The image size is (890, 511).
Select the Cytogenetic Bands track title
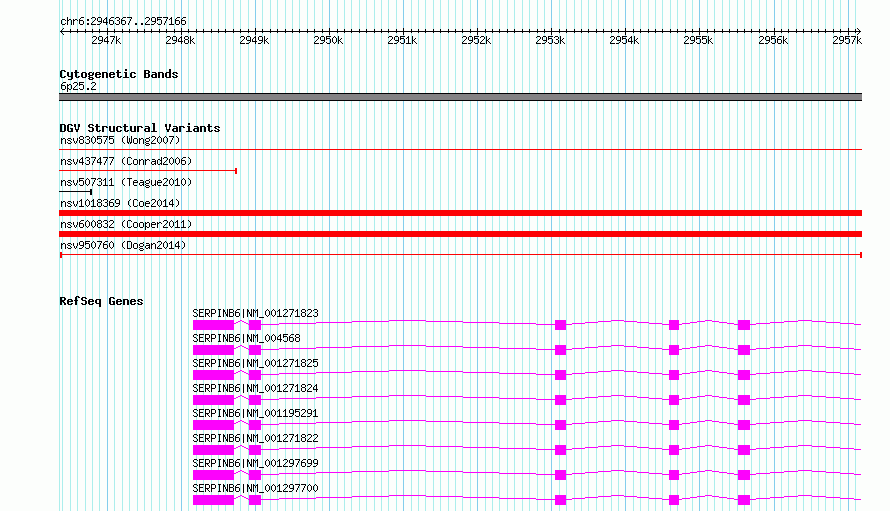point(119,74)
